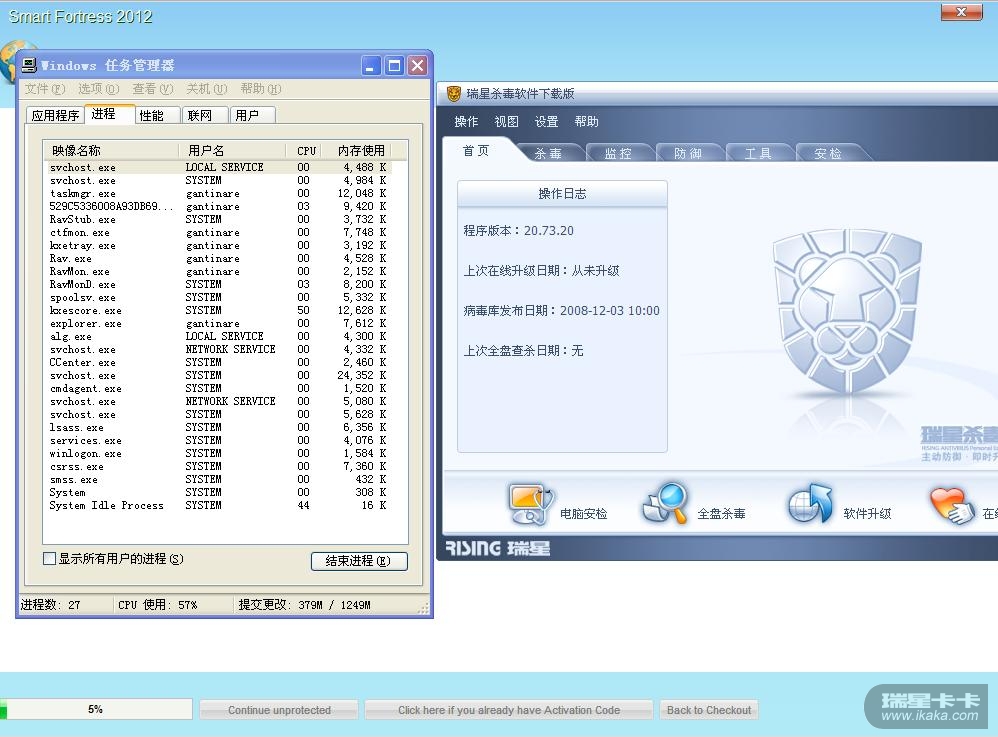Click the 软件升级 globe update icon
This screenshot has height=737, width=998.
(810, 503)
